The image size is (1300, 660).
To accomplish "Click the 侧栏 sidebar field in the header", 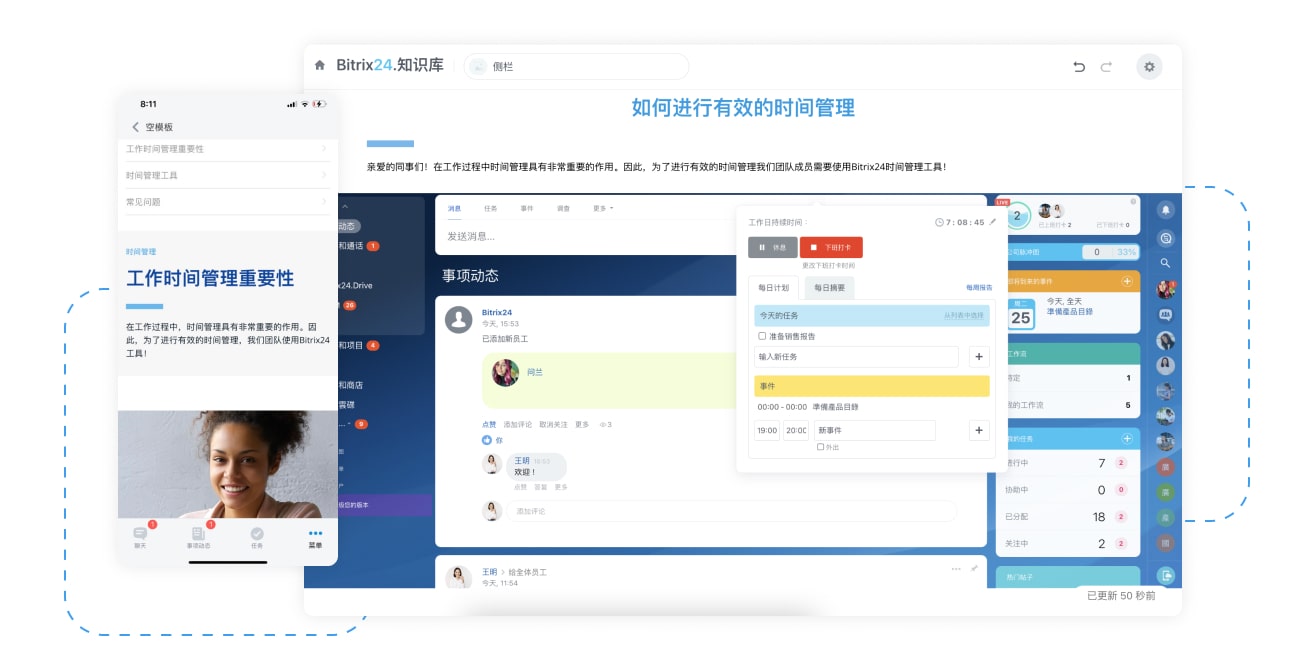I will [x=576, y=66].
